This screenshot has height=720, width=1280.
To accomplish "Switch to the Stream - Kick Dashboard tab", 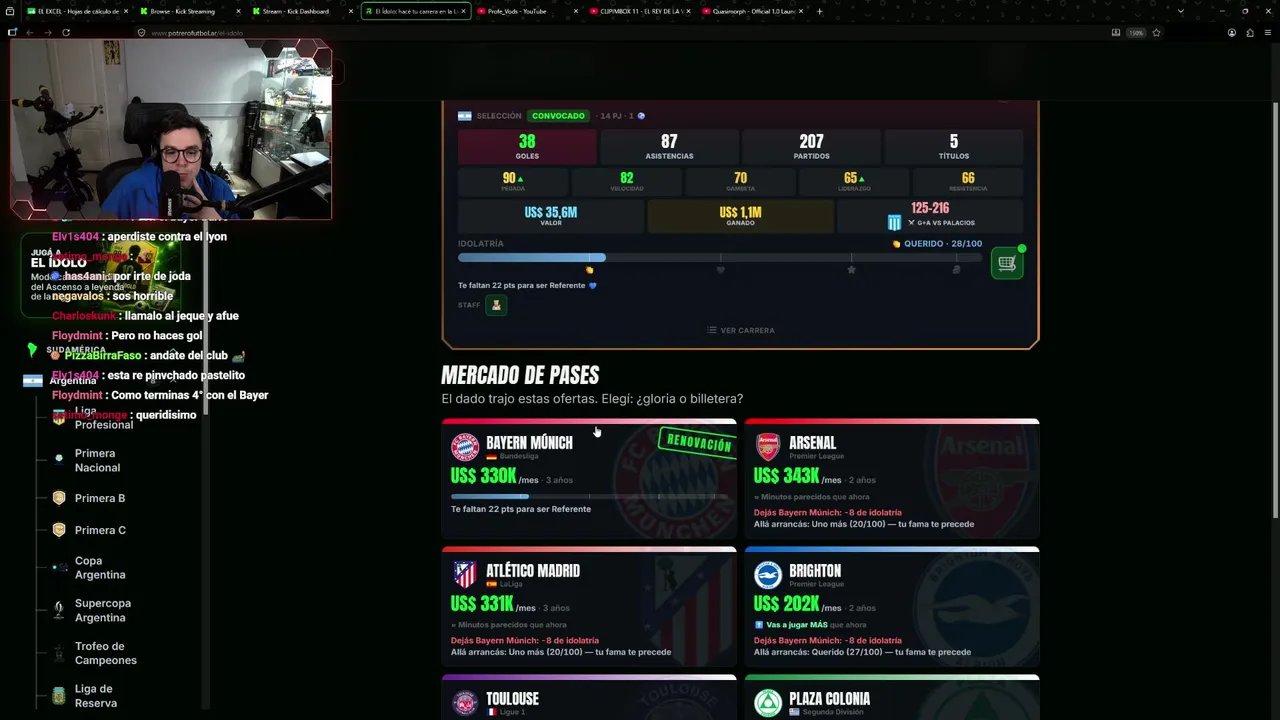I will click(302, 11).
